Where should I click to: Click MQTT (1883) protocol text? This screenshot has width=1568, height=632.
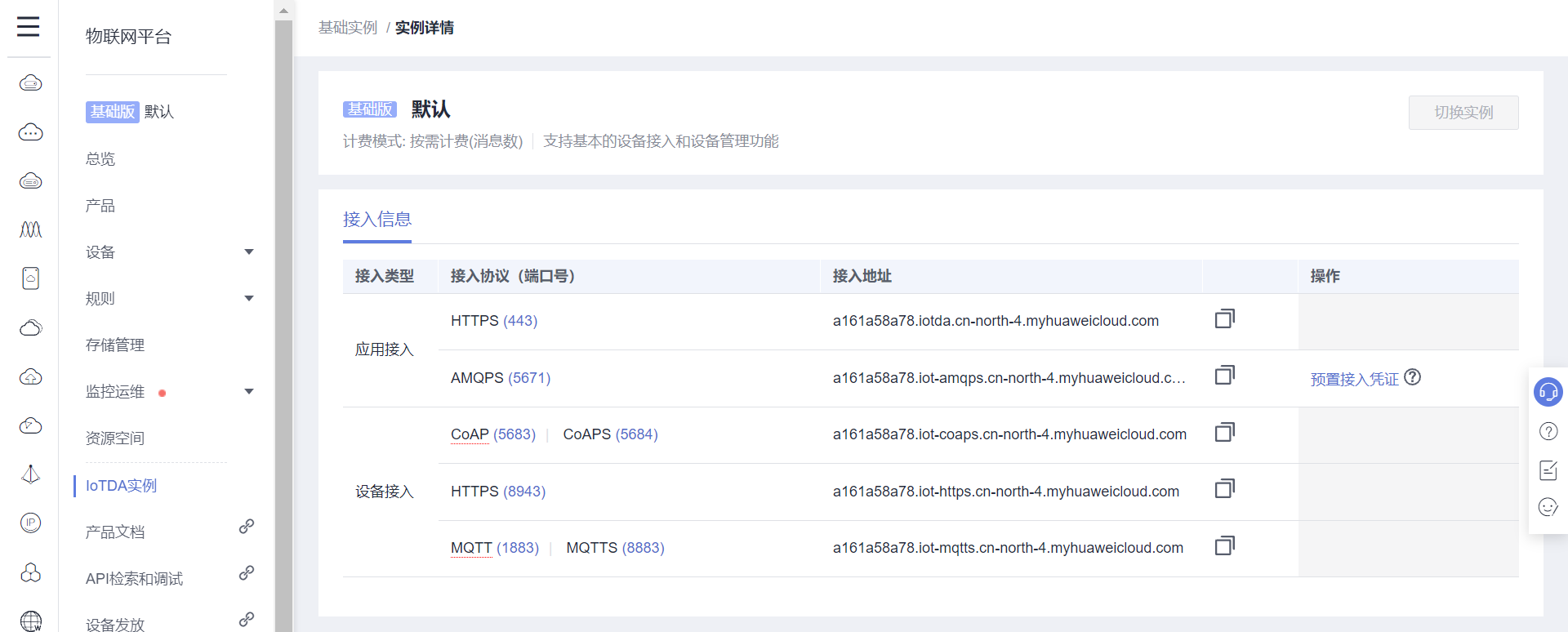coord(495,548)
